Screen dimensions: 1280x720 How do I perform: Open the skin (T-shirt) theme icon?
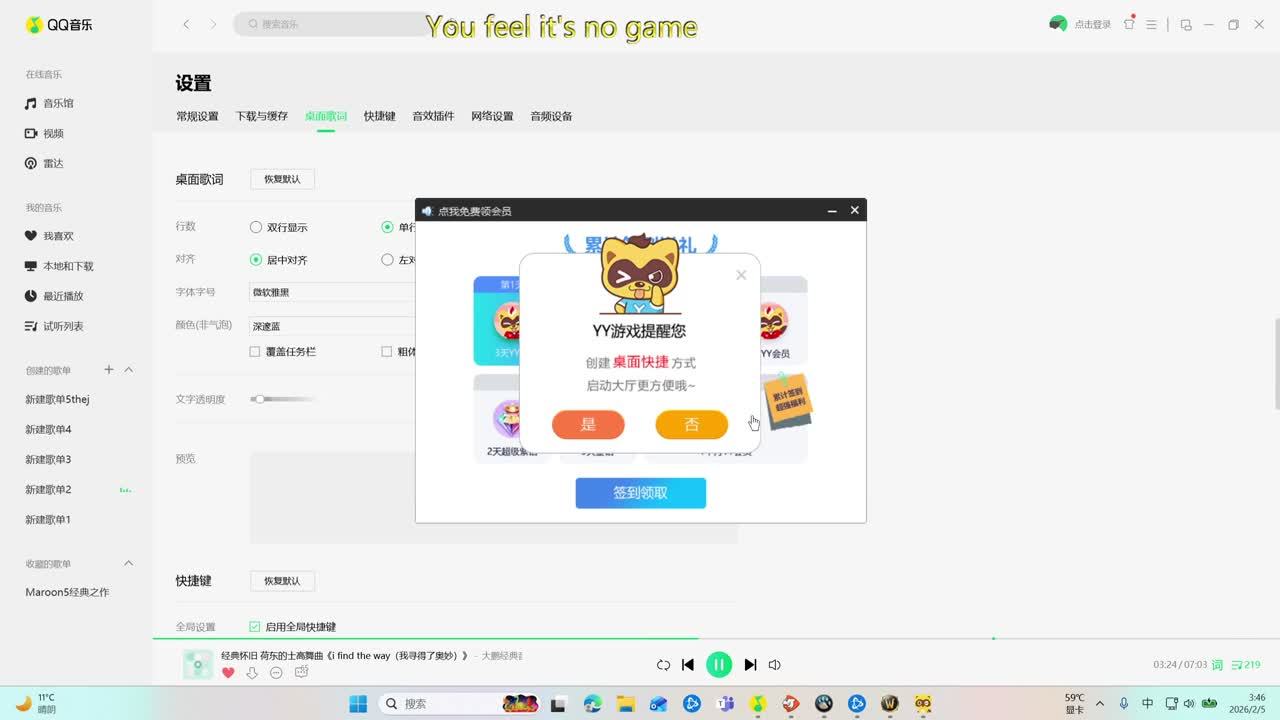click(x=1129, y=24)
